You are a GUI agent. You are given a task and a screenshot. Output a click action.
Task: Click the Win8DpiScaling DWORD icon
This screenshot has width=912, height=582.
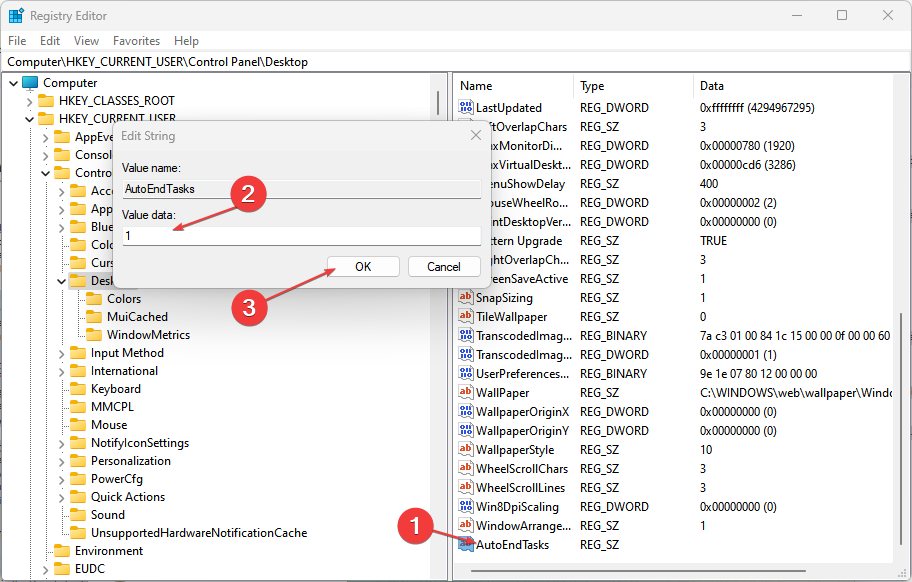(466, 506)
